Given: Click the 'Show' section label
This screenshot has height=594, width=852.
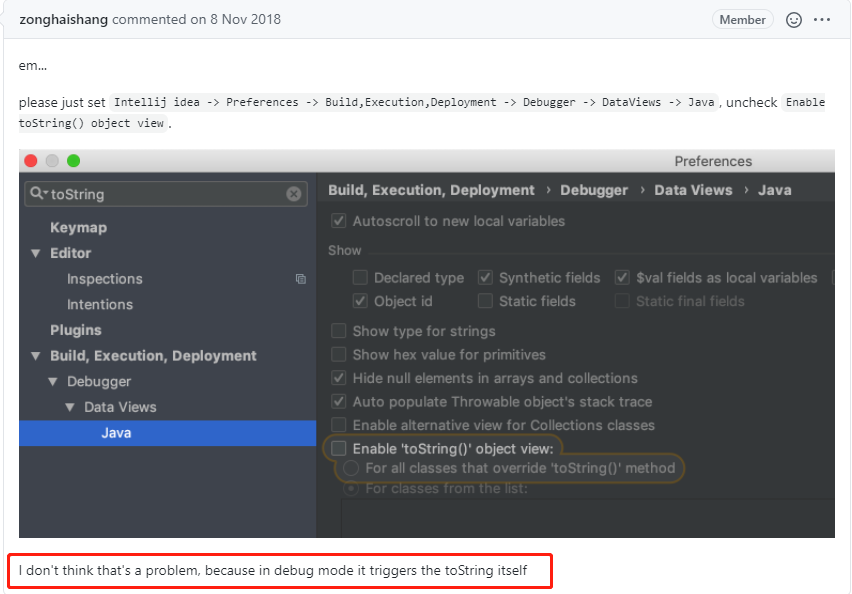Looking at the screenshot, I should click(344, 251).
